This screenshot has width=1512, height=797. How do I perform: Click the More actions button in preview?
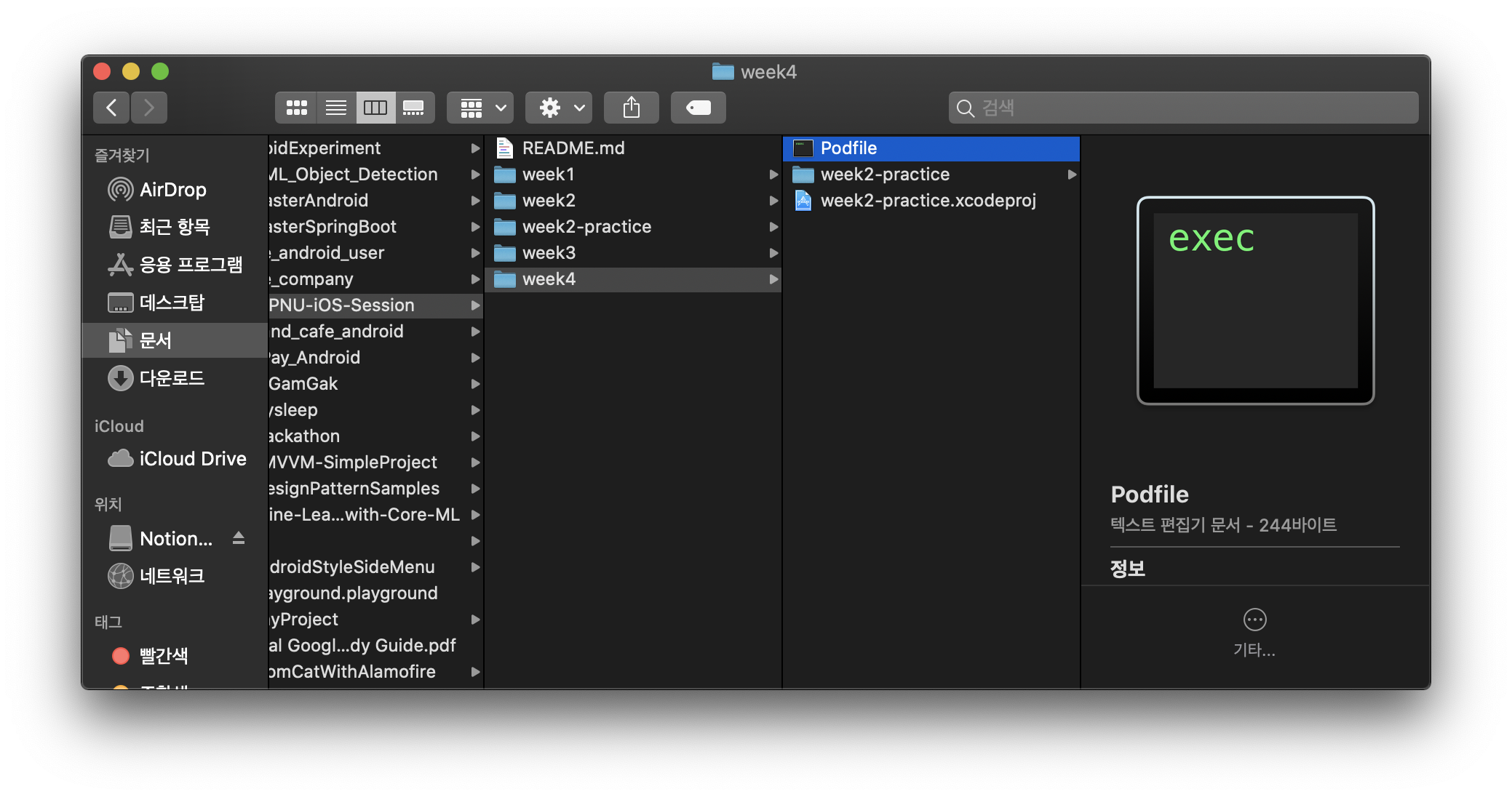pyautogui.click(x=1254, y=620)
